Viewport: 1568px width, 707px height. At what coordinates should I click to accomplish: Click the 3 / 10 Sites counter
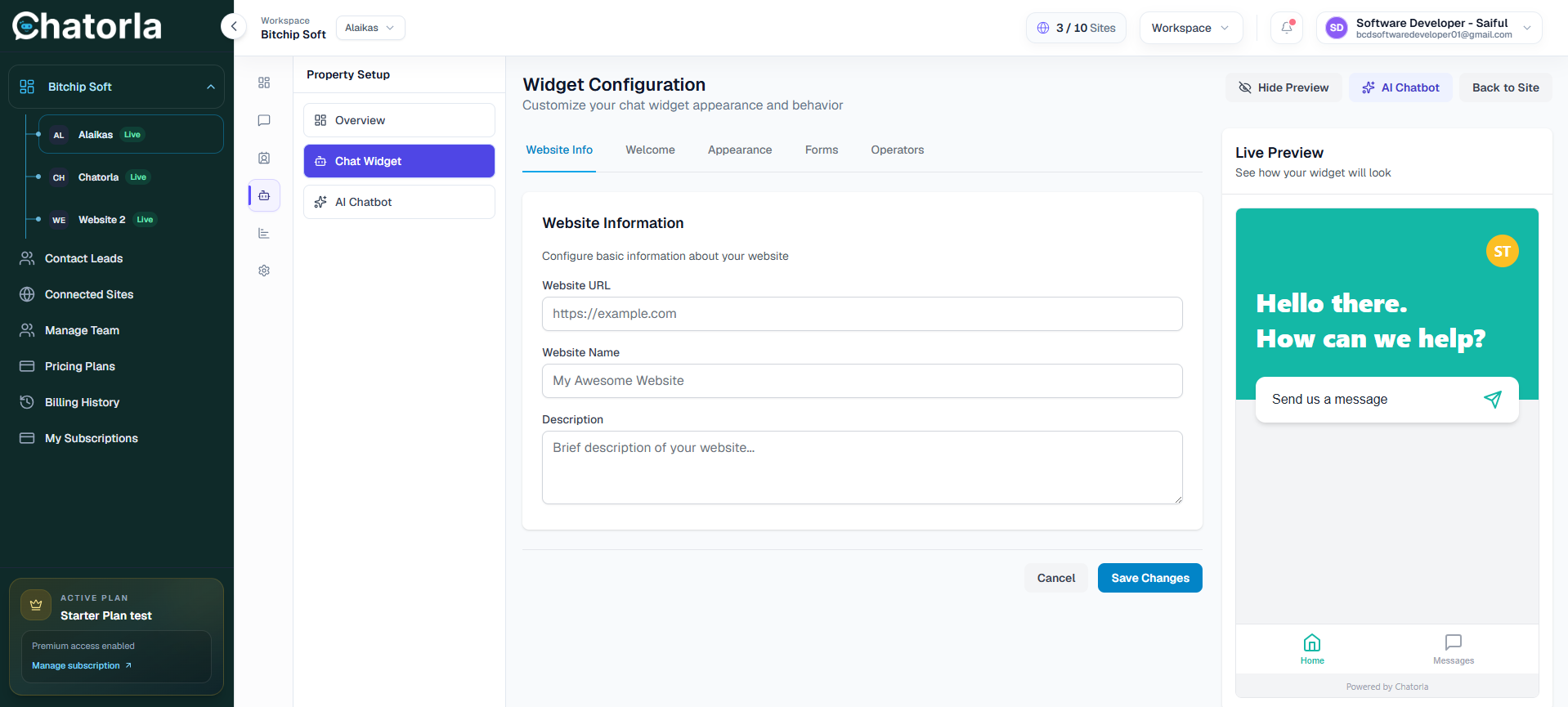(x=1076, y=28)
